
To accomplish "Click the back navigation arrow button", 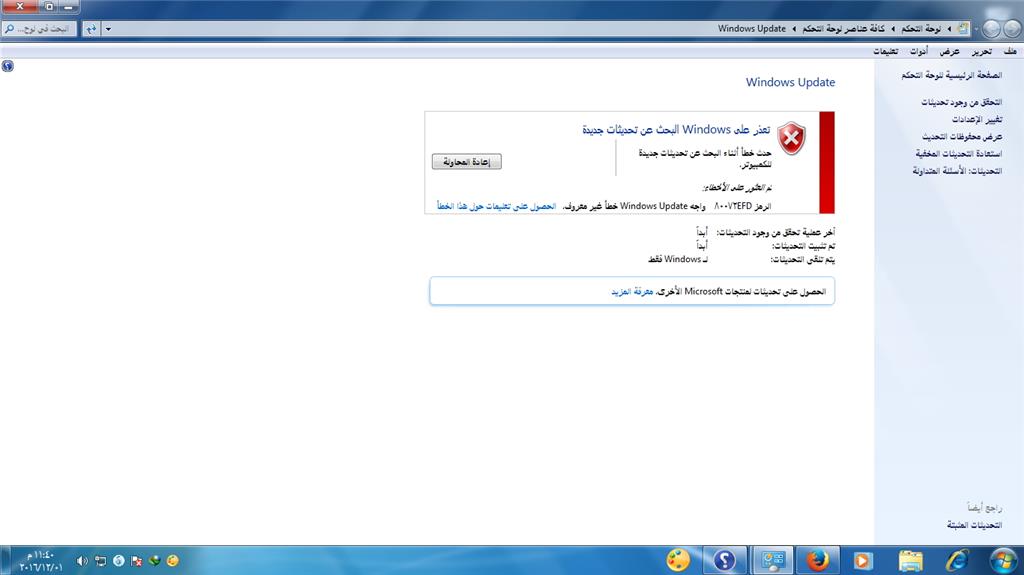I will [x=1012, y=29].
